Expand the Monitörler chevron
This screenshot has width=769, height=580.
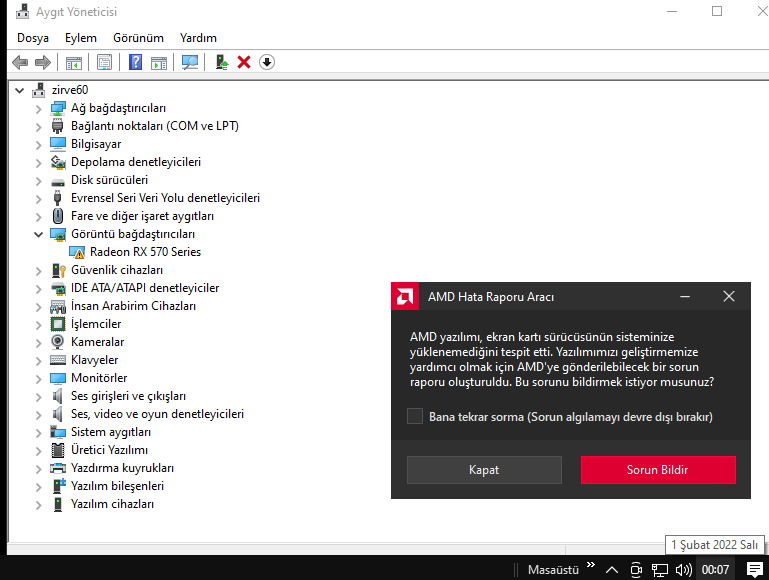[38, 378]
